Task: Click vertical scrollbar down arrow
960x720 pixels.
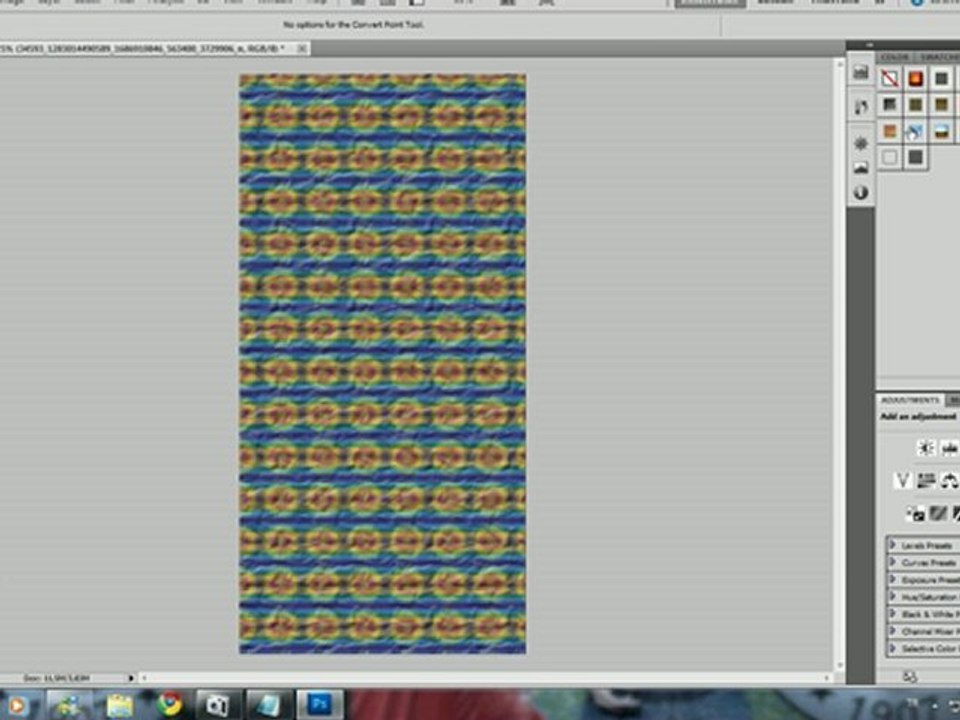Action: pos(839,665)
